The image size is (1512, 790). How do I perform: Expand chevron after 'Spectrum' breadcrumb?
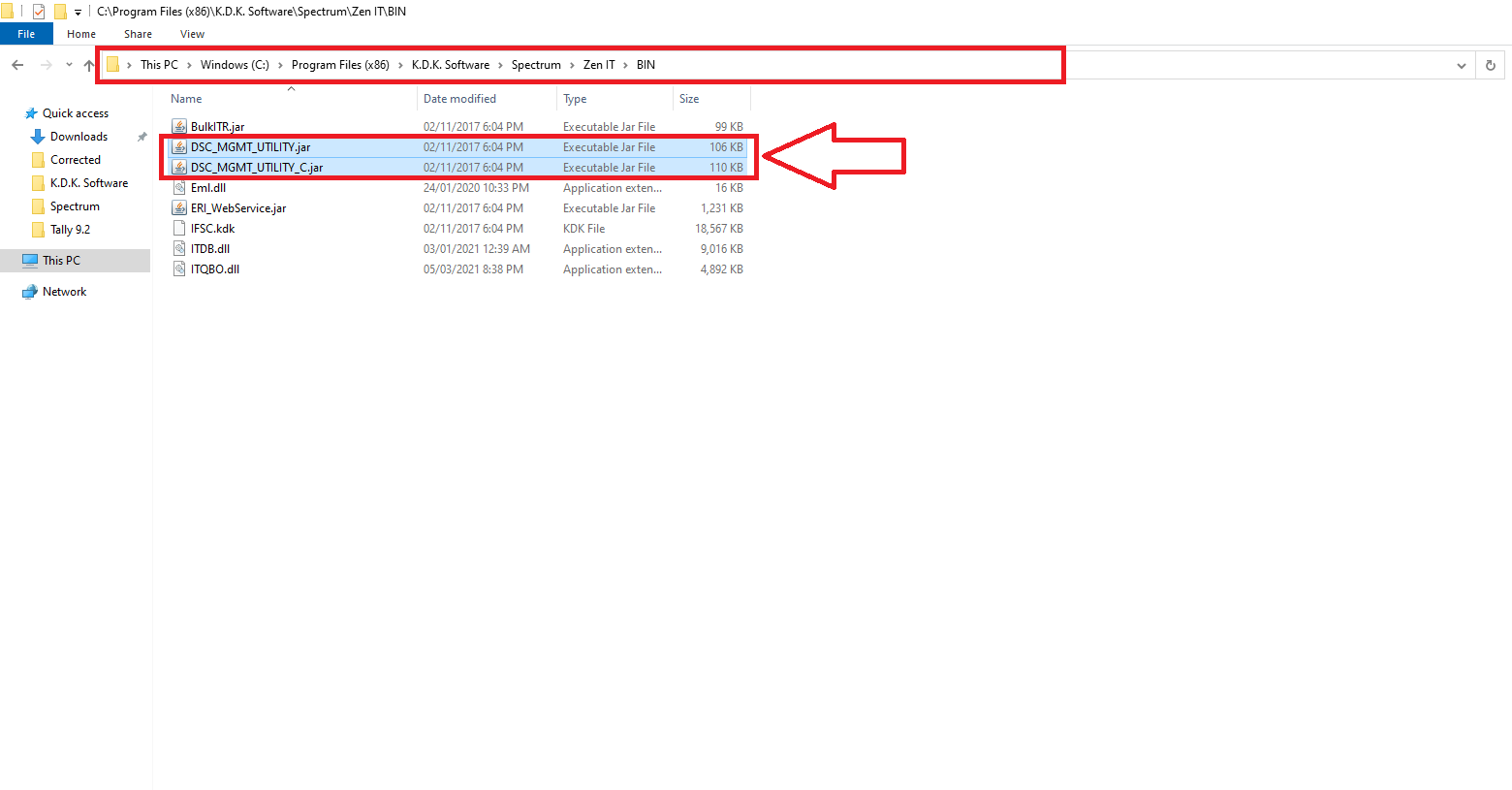tap(572, 65)
